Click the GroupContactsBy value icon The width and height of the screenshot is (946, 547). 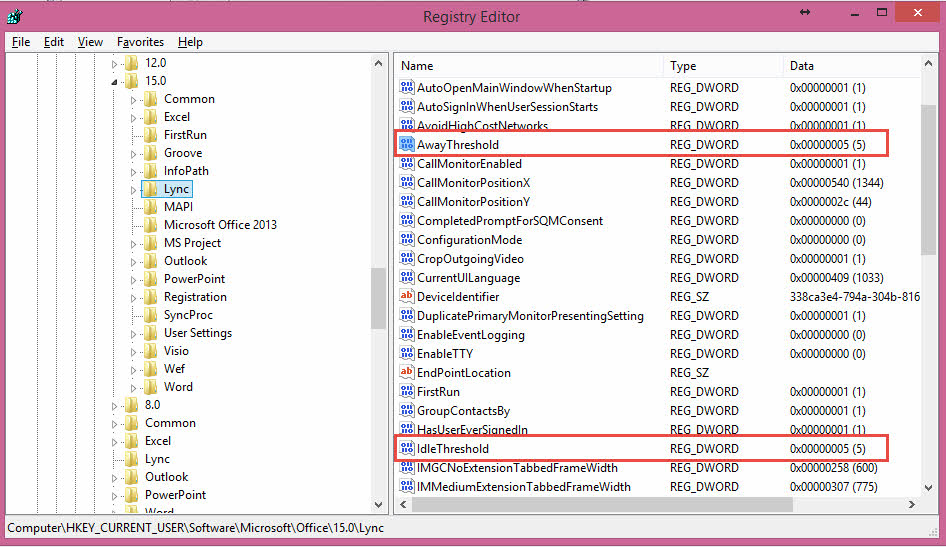click(407, 411)
